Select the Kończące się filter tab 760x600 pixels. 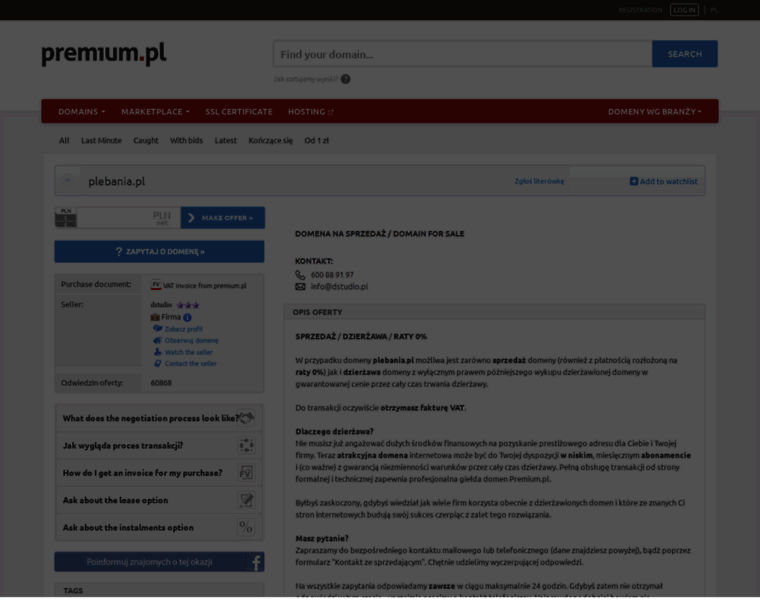(270, 141)
